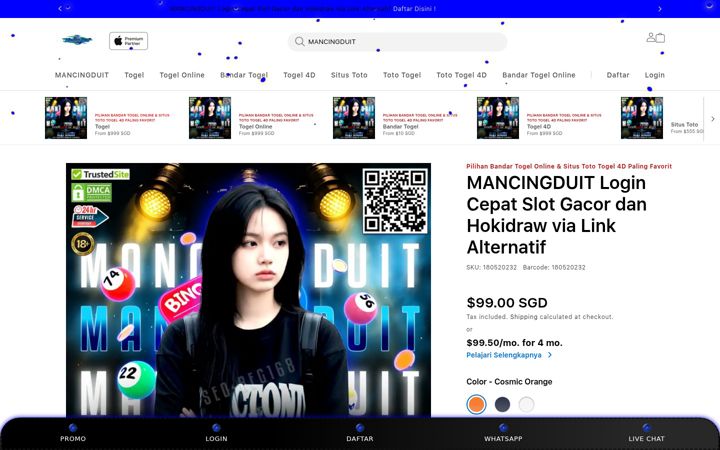Click the 18+ badge on image
This screenshot has width=720, height=450.
coord(83,244)
